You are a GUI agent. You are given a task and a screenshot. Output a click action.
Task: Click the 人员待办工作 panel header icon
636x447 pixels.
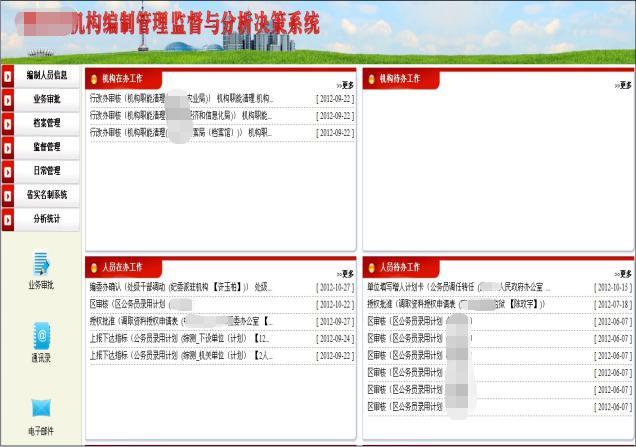point(371,267)
